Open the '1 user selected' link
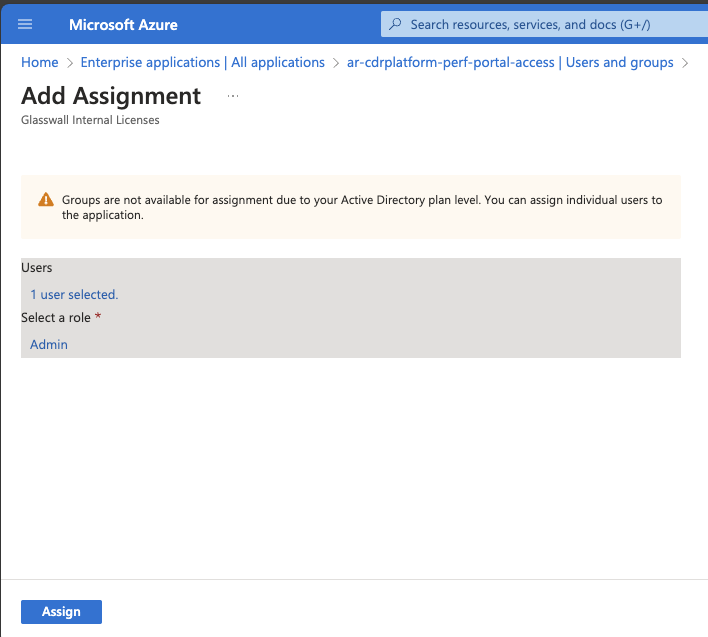 [x=74, y=294]
